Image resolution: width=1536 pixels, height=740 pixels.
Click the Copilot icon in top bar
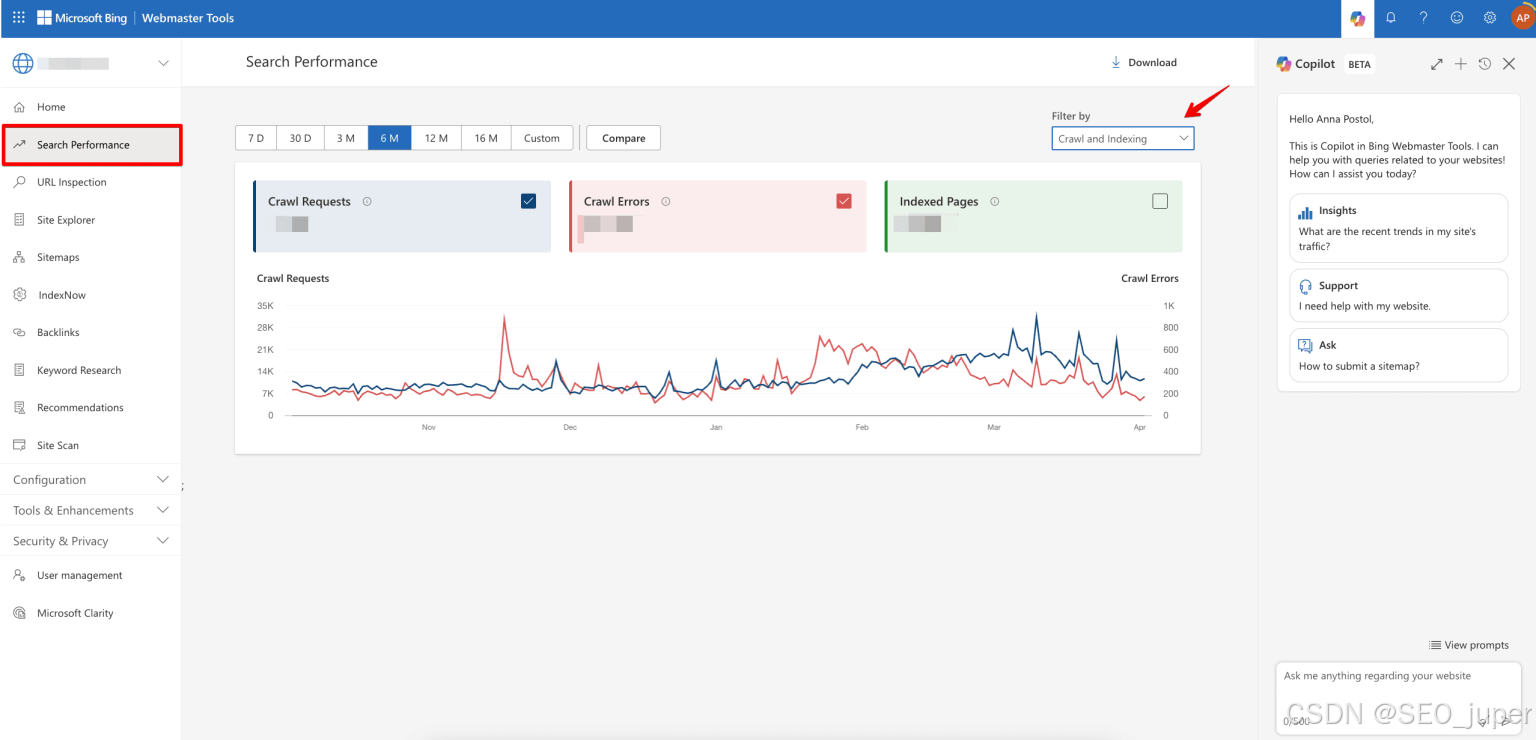coord(1357,18)
